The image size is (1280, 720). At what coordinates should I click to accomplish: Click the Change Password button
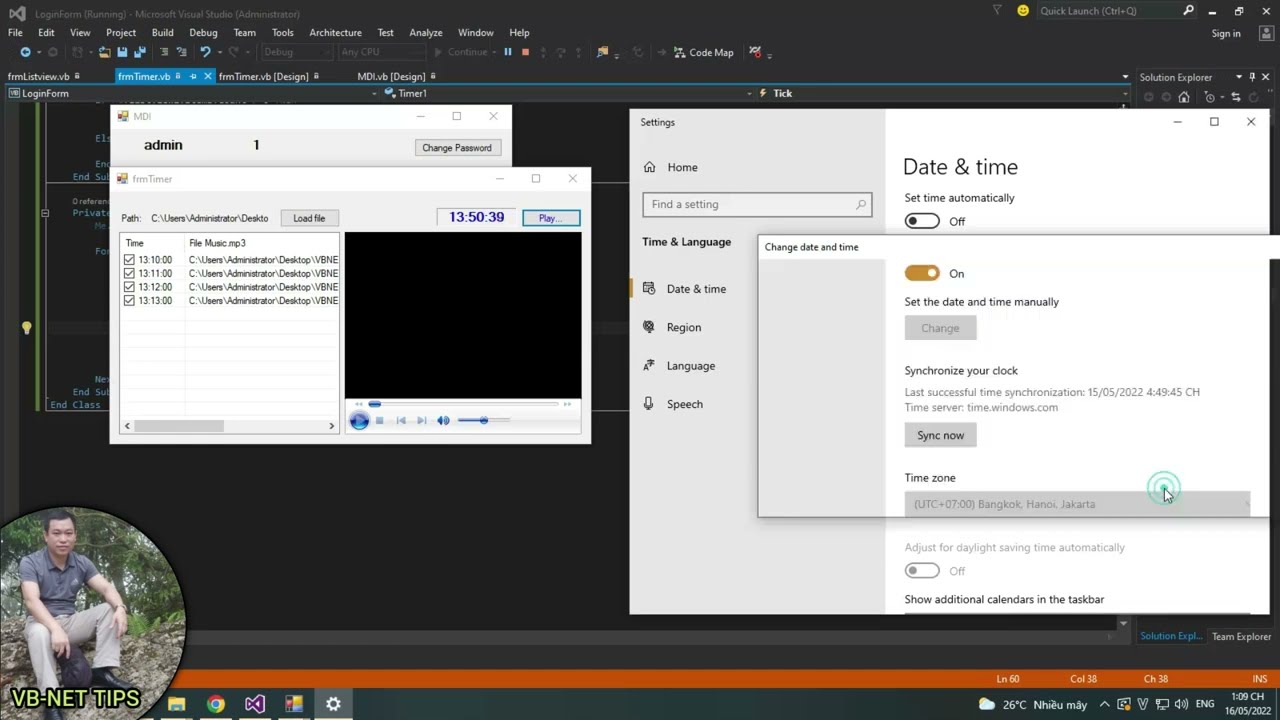[x=457, y=148]
